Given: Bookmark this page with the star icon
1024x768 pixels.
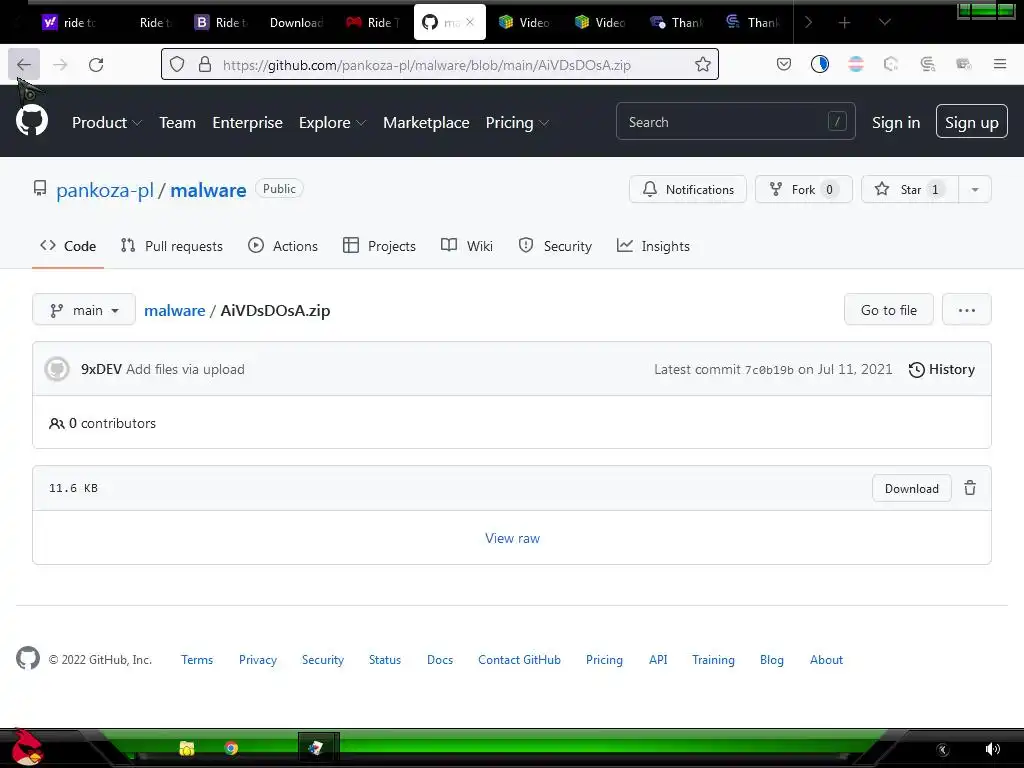Looking at the screenshot, I should point(703,64).
